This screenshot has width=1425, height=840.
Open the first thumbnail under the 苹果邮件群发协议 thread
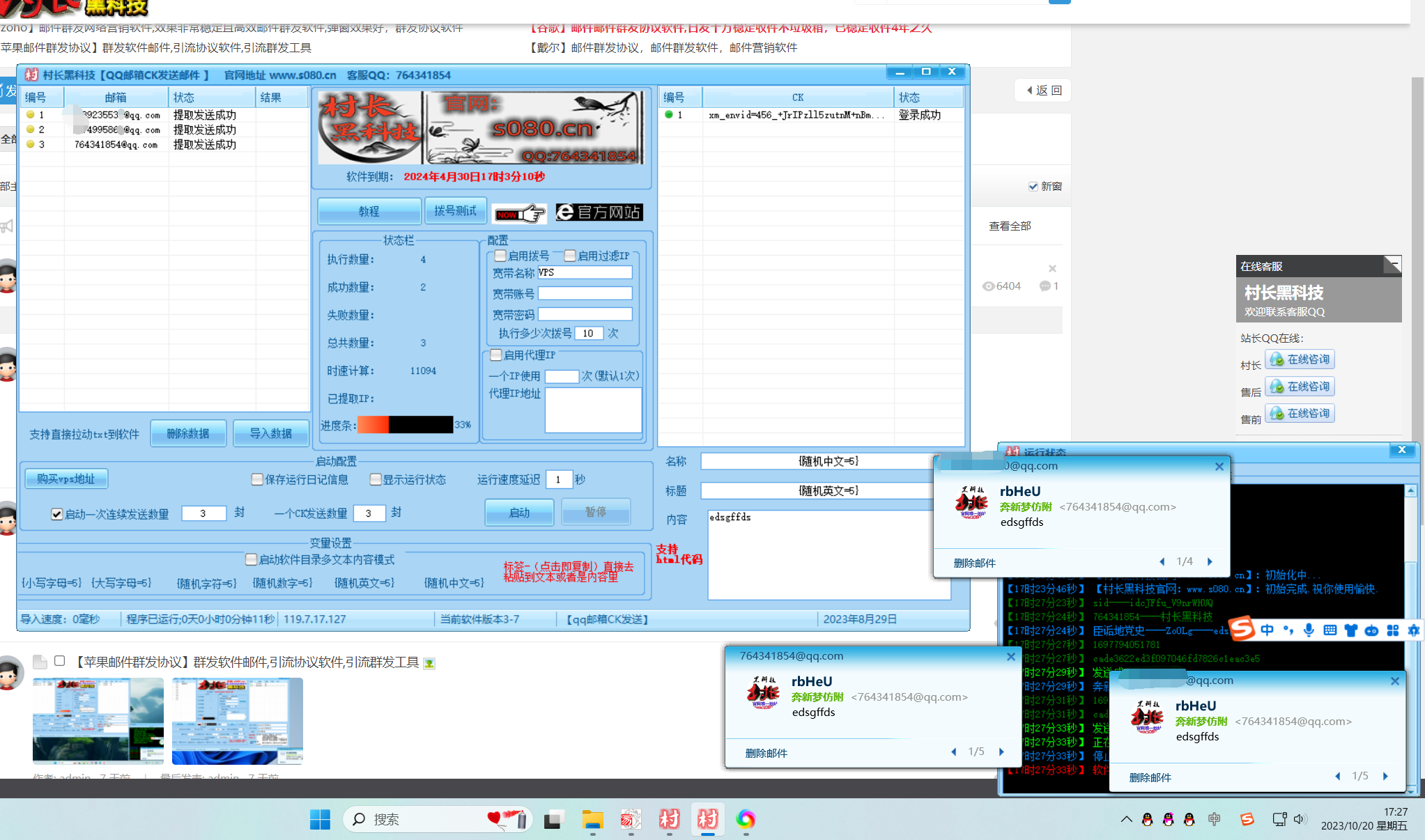pyautogui.click(x=98, y=721)
